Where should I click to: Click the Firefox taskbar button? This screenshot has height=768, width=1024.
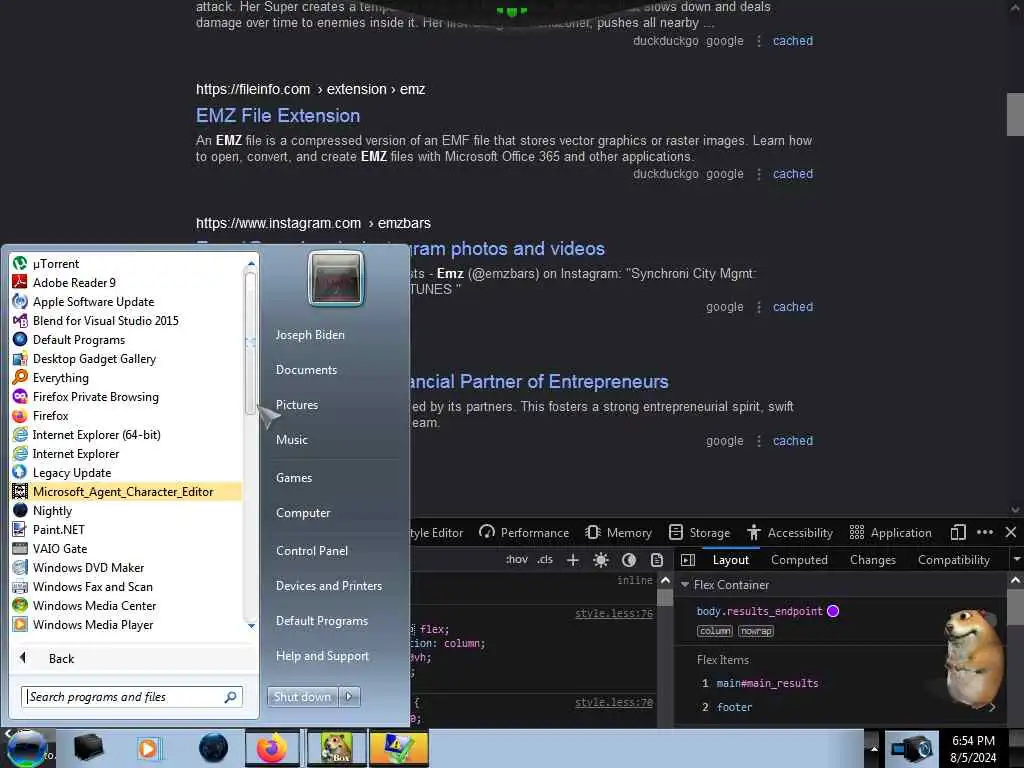click(x=272, y=748)
